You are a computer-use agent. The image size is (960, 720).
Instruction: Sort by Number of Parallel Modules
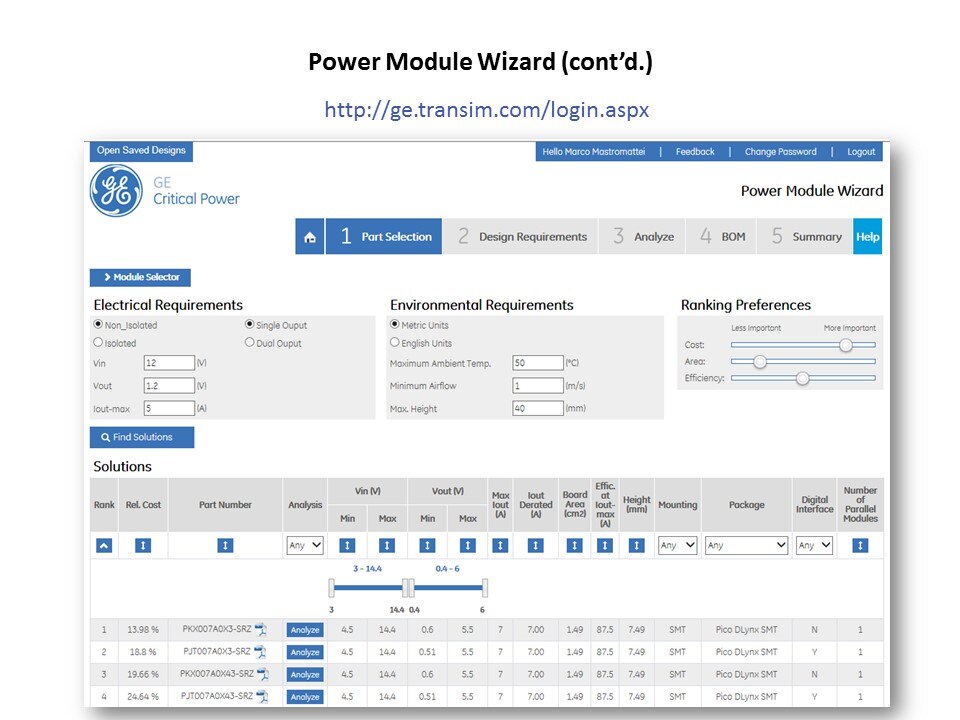(x=860, y=545)
